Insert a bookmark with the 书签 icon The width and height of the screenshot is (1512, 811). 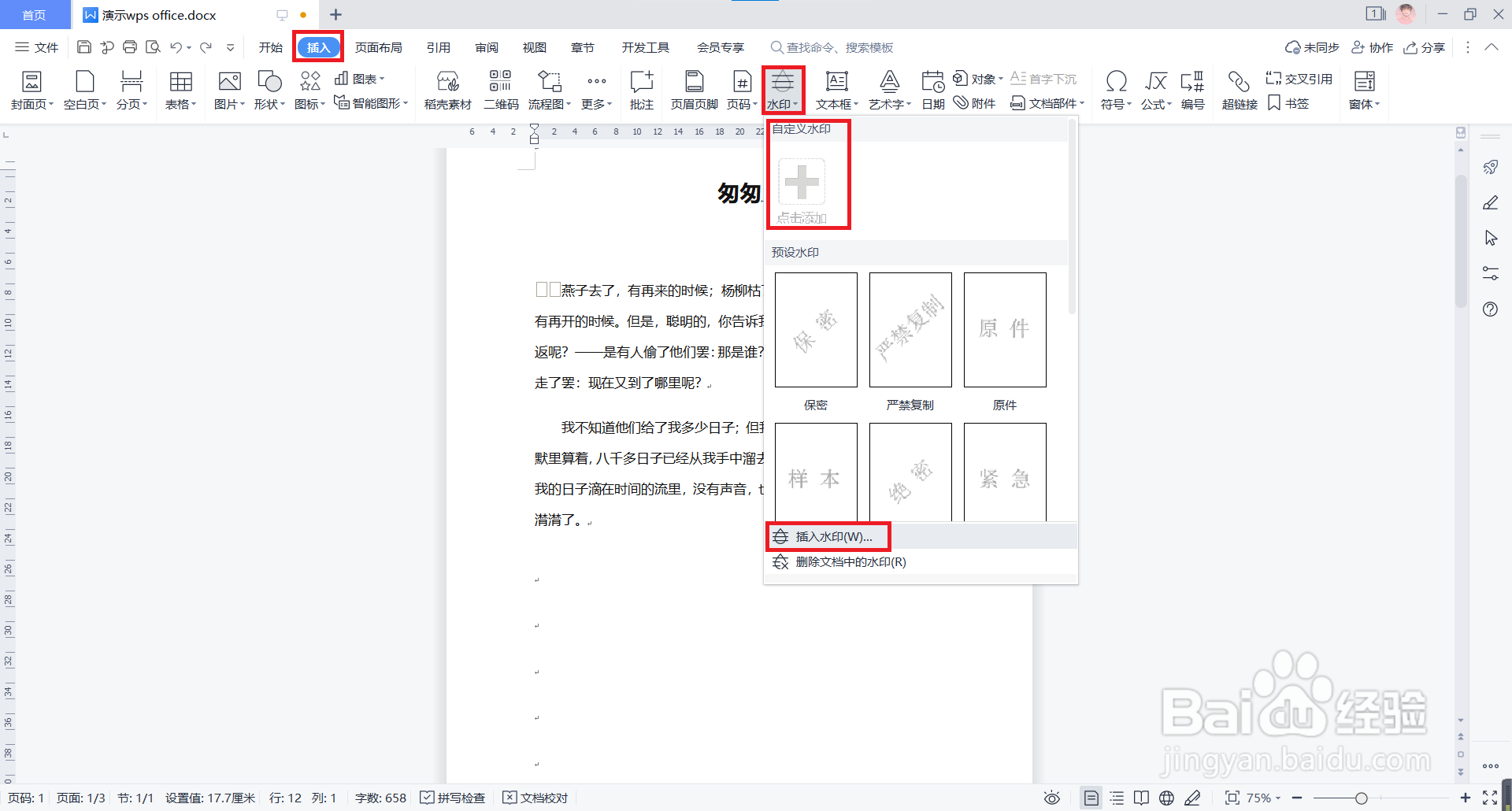click(1288, 103)
